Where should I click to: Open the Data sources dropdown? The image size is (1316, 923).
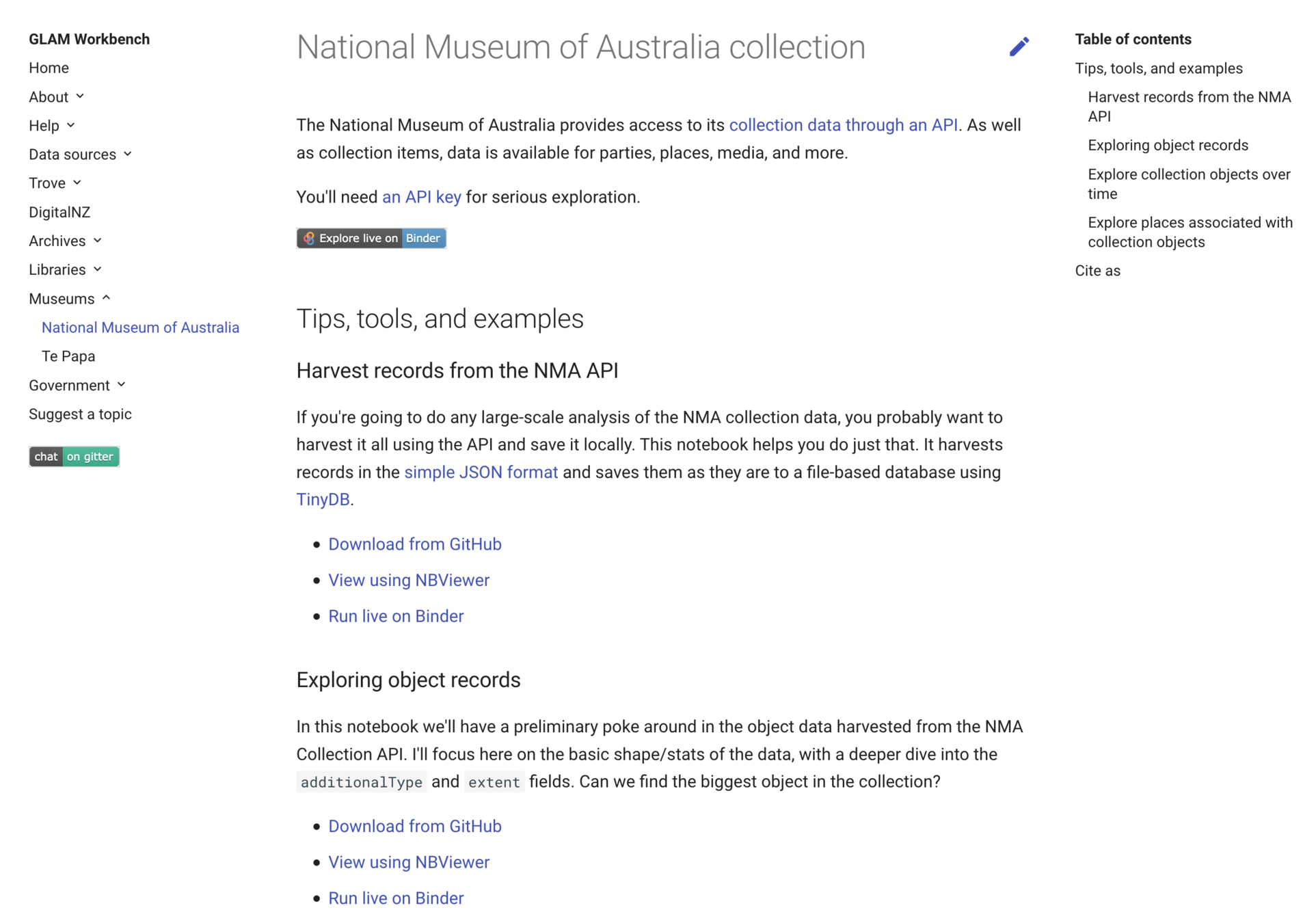pos(127,154)
